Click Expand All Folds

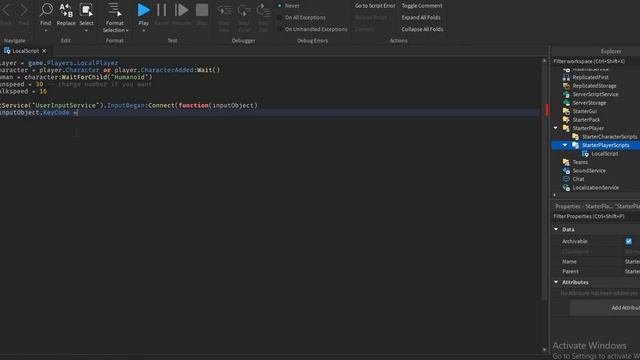point(421,18)
